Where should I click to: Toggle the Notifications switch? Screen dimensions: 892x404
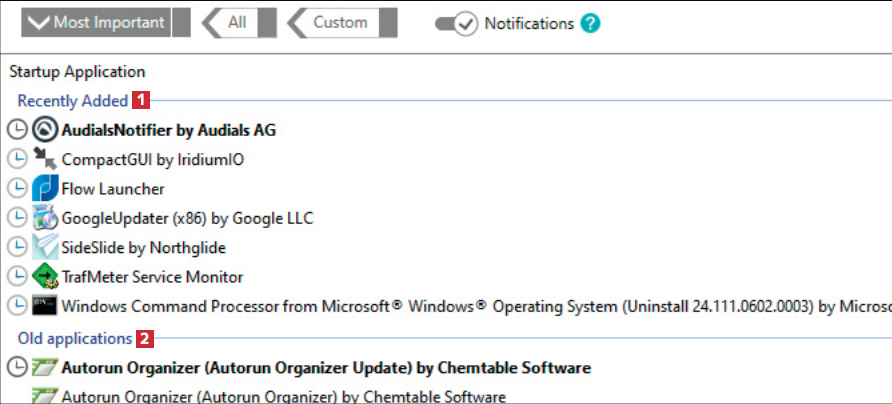456,23
